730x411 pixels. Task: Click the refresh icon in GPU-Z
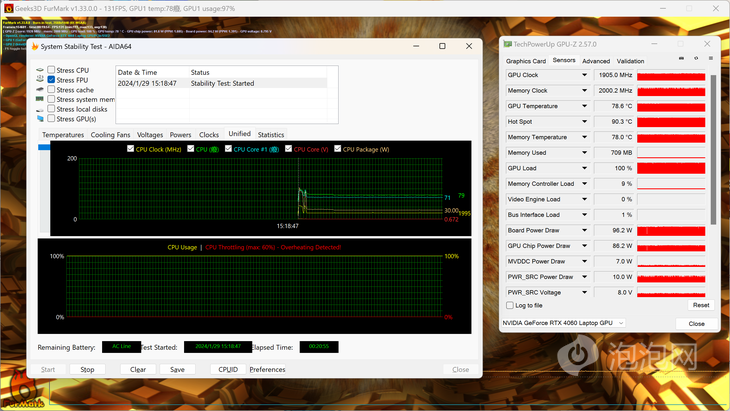696,58
